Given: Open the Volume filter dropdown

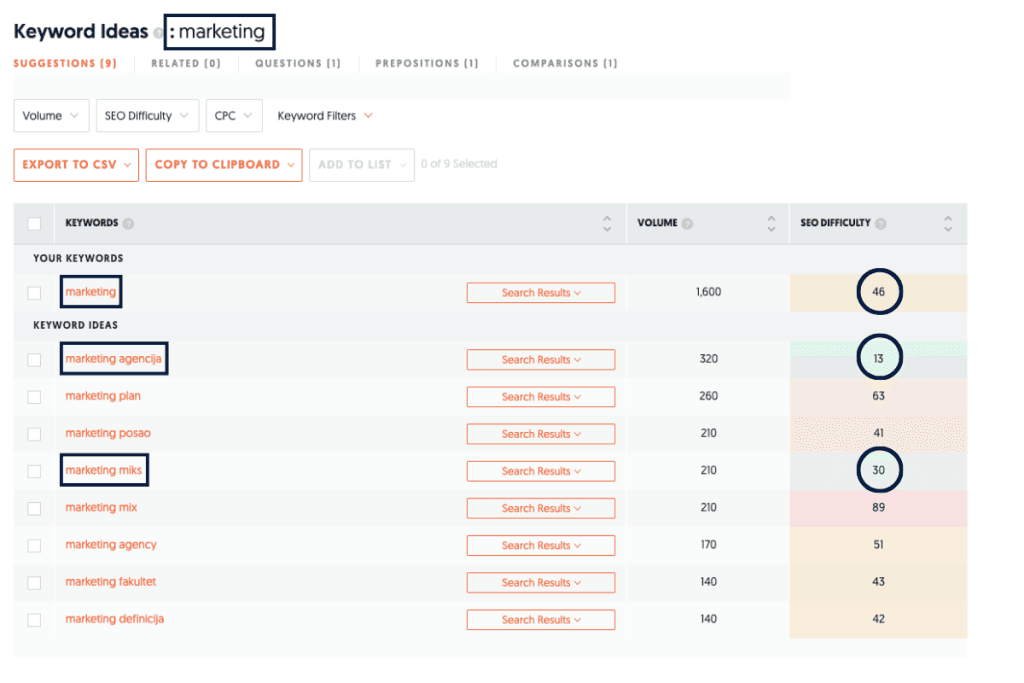Looking at the screenshot, I should click(51, 116).
